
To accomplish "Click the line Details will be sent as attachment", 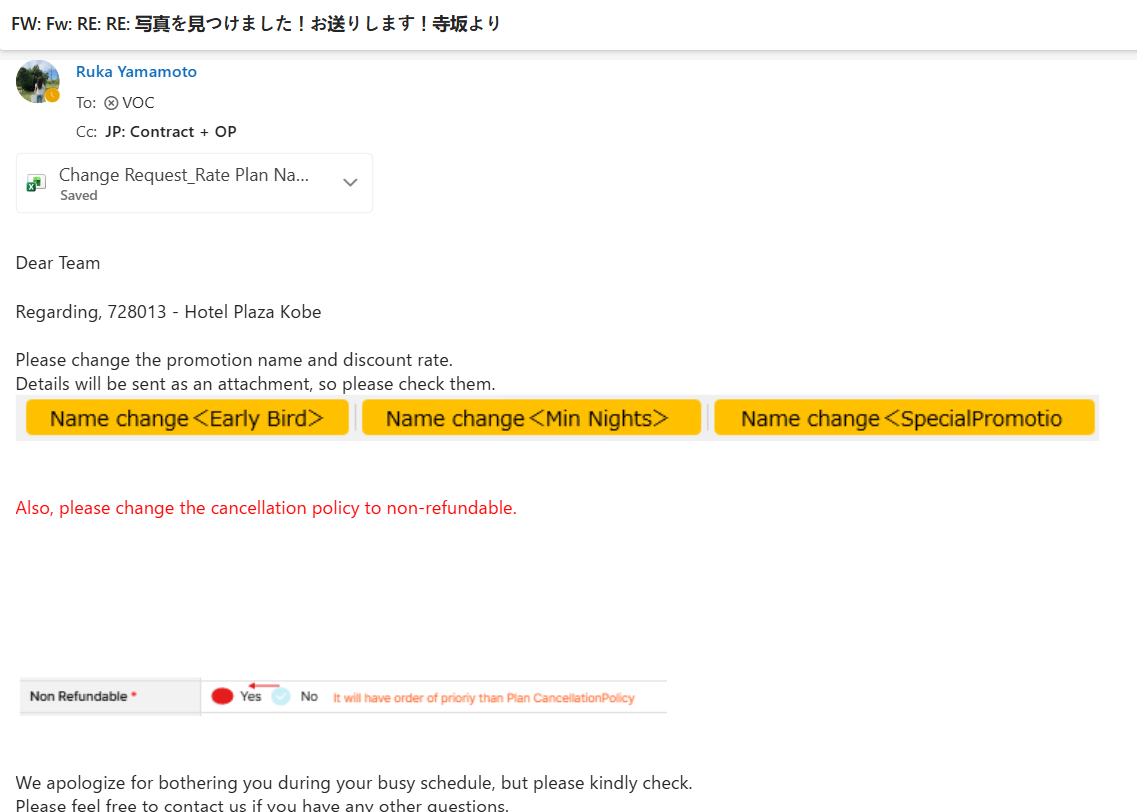I will coord(255,384).
